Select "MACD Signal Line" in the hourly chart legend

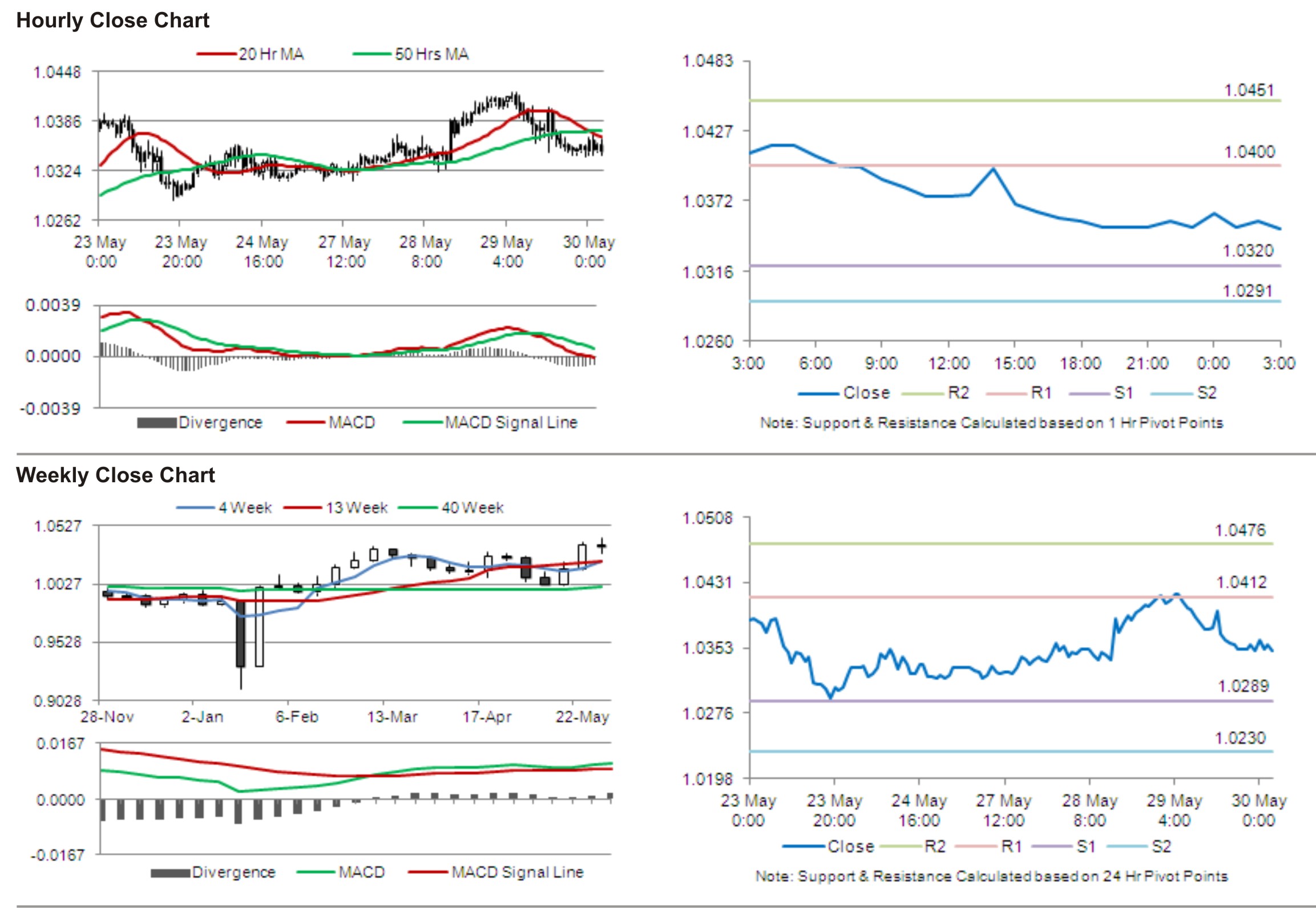point(511,423)
